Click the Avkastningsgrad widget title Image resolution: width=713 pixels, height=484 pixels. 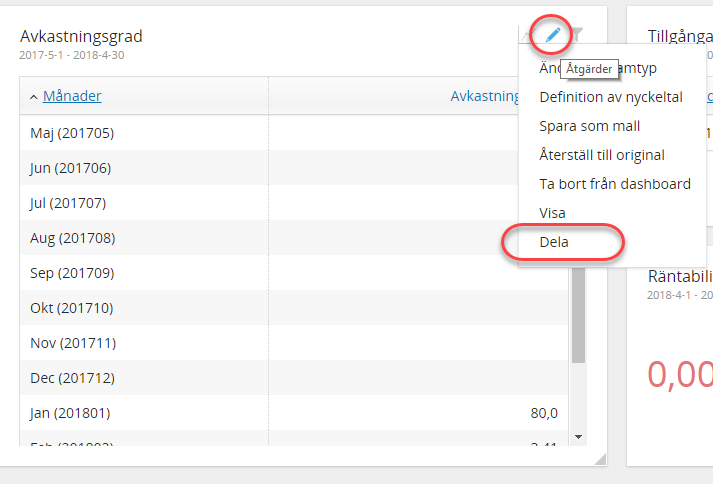click(81, 36)
